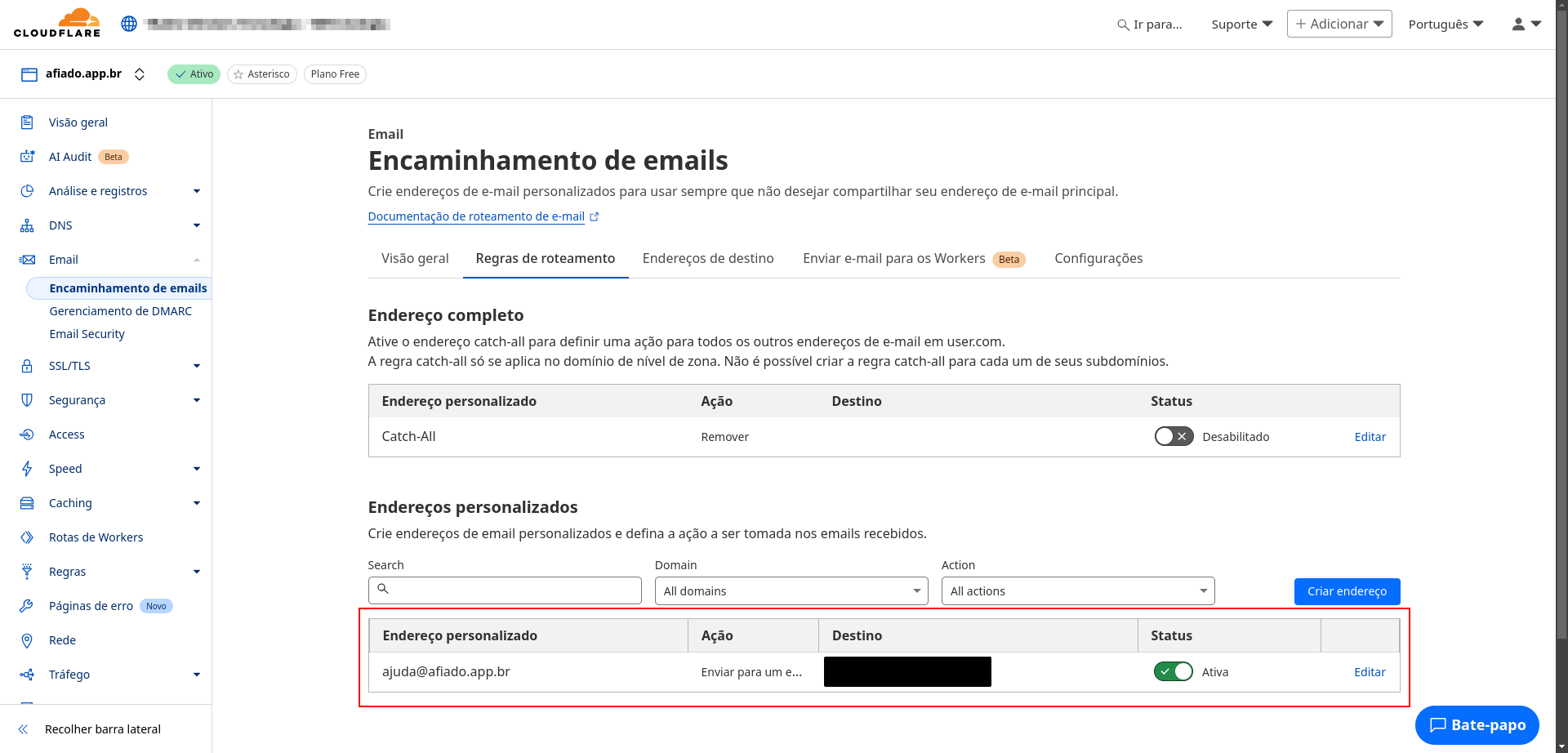Disable the ajuda@afiado.app.br rule toggle
Viewport: 1568px width, 753px height.
1173,672
